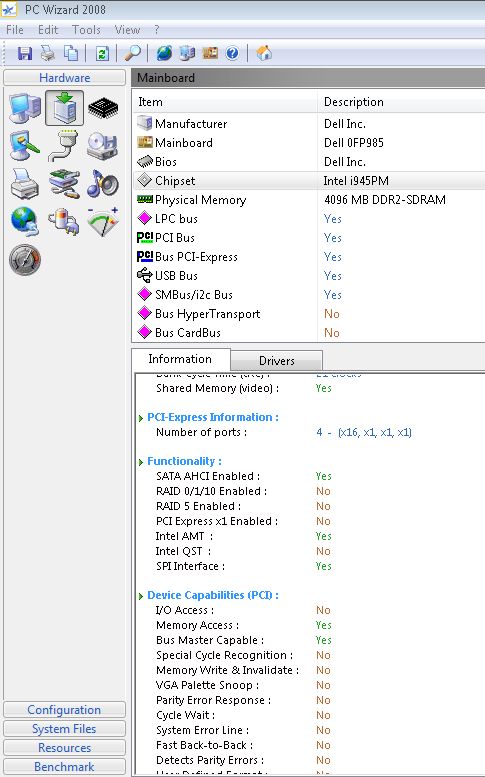Select the Voltage meter icon
The image size is (485, 777).
(x=103, y=222)
